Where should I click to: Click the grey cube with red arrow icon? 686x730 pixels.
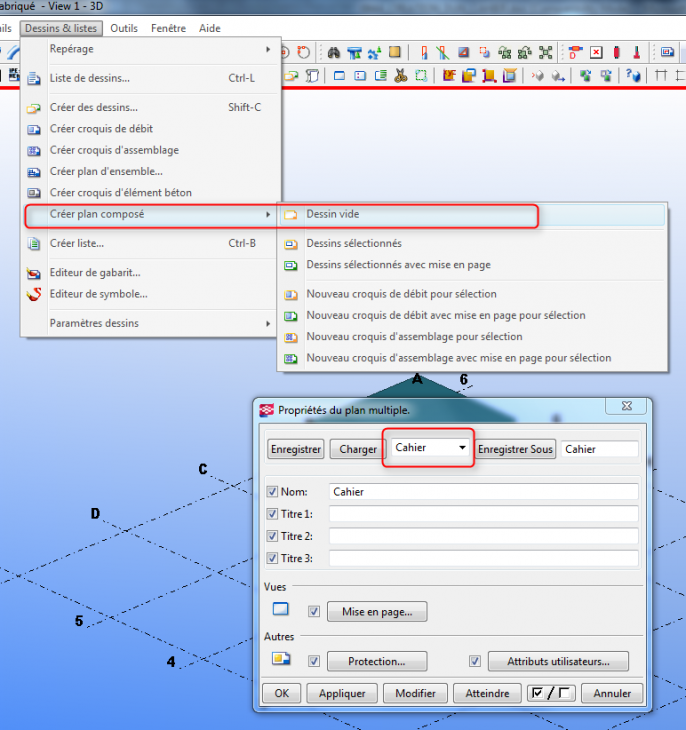point(537,75)
